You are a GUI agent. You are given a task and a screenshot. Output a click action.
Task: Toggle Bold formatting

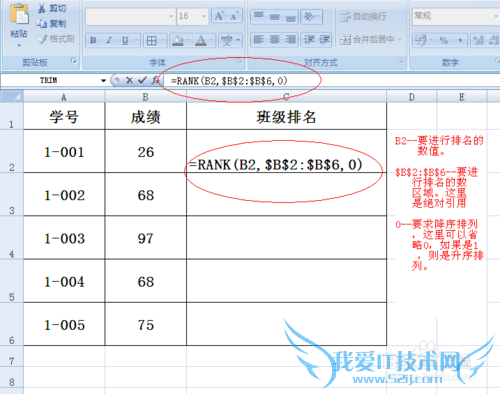point(93,40)
